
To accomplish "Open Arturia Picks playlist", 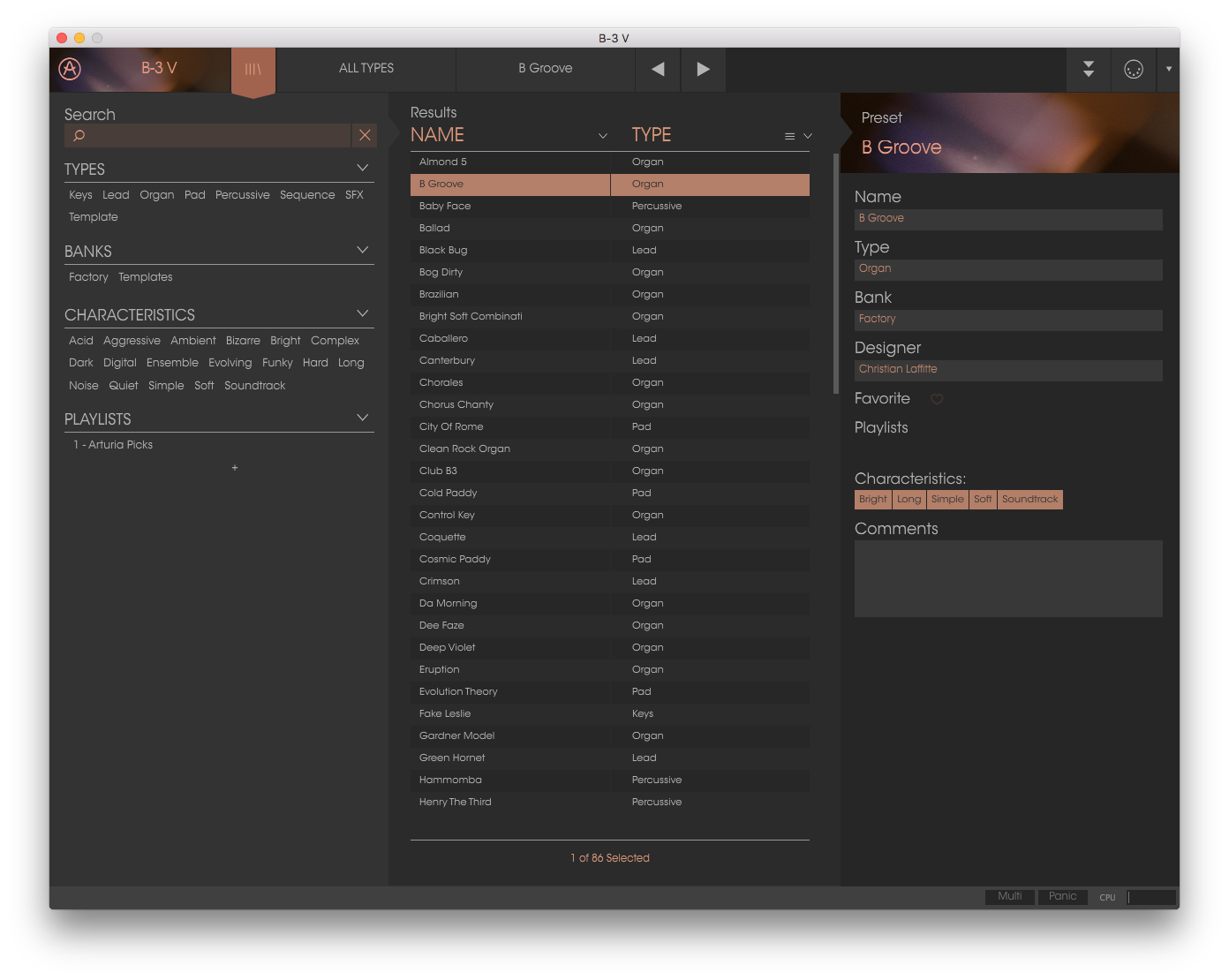I will tap(113, 445).
